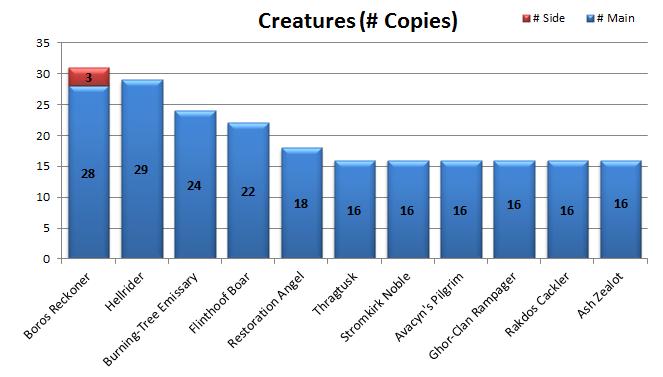Click the Hellrider axis label
This screenshot has height=377, width=663.
pos(124,291)
